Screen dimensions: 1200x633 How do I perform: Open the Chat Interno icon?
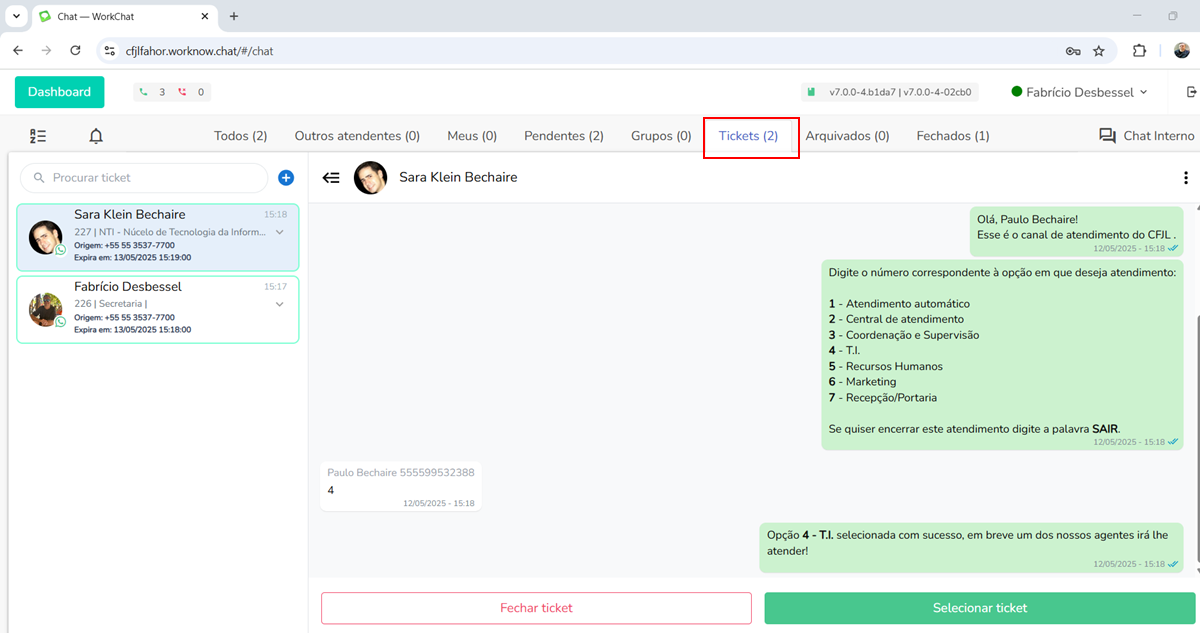[x=1107, y=136]
